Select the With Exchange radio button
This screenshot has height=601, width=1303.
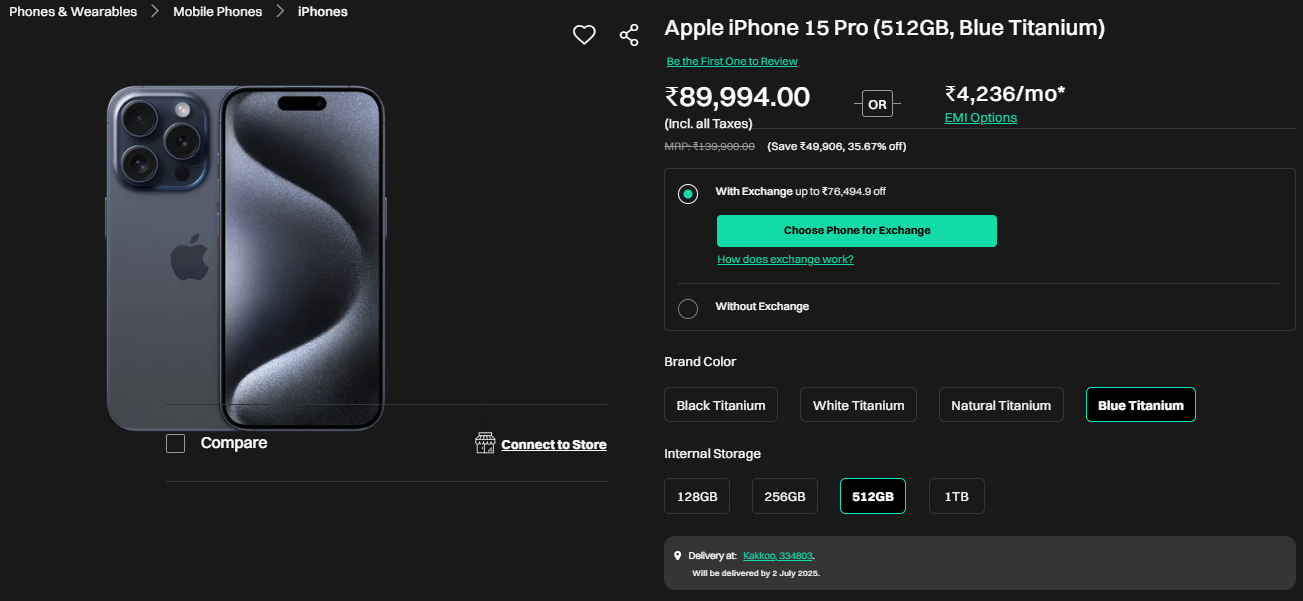pos(688,194)
